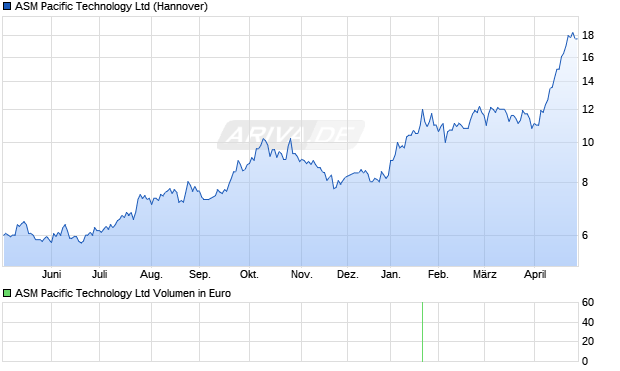620x371 pixels.
Task: Click the green volume bar in late January
Action: 422,332
